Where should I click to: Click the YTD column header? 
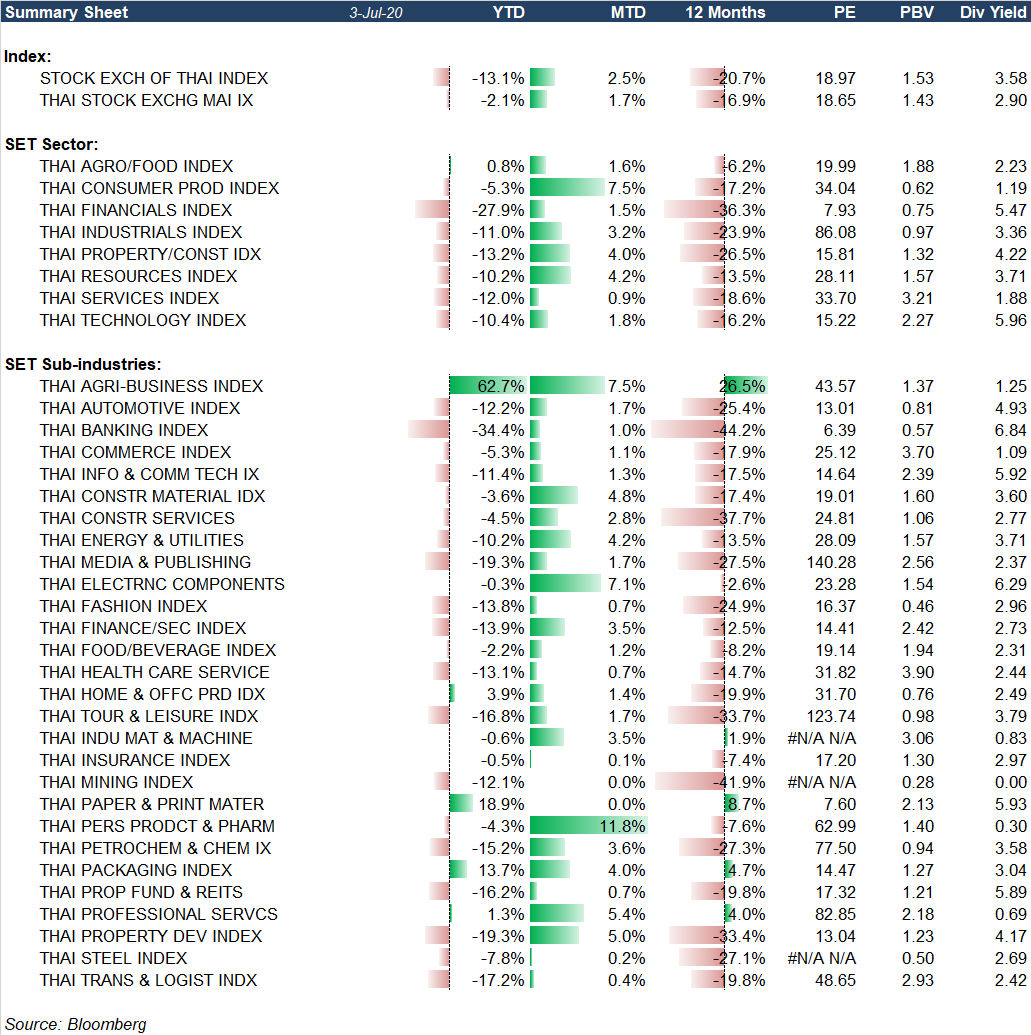509,13
